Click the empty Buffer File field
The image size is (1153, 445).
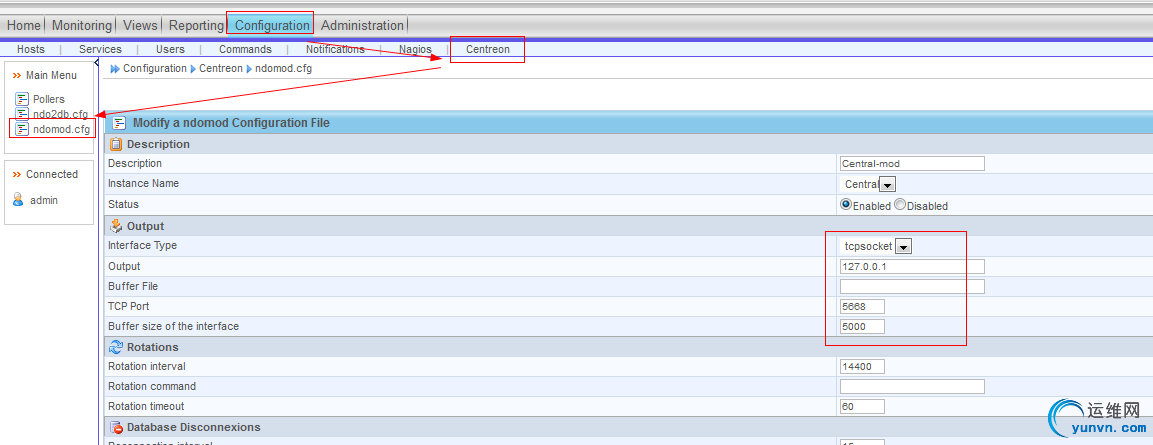[912, 286]
